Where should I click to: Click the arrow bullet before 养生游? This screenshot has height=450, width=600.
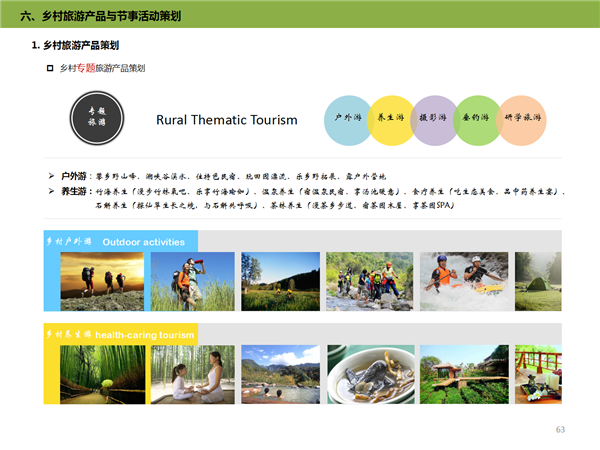52,190
